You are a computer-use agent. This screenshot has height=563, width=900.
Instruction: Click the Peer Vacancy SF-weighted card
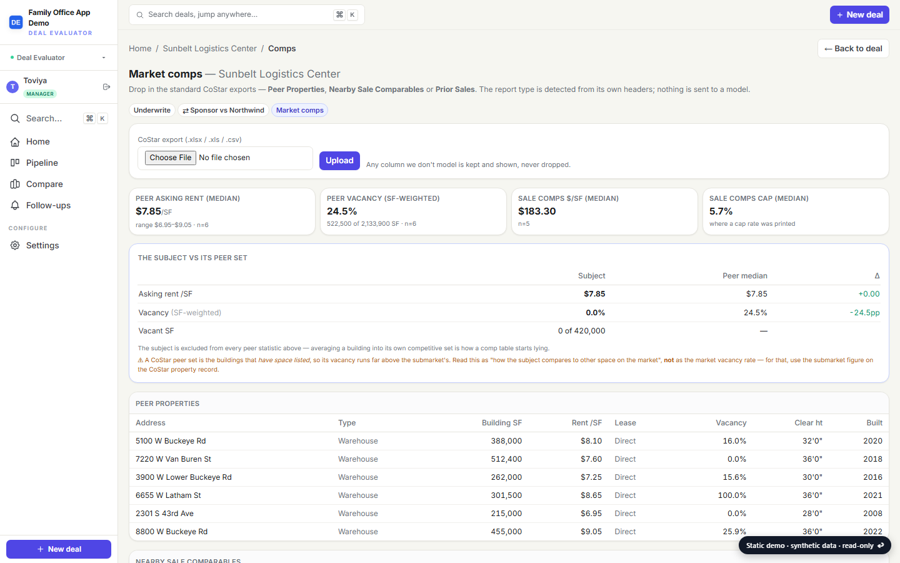pos(413,211)
